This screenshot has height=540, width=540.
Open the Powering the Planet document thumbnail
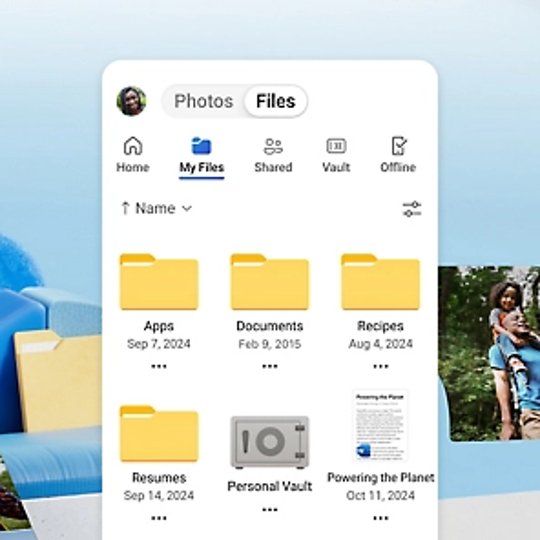381,426
